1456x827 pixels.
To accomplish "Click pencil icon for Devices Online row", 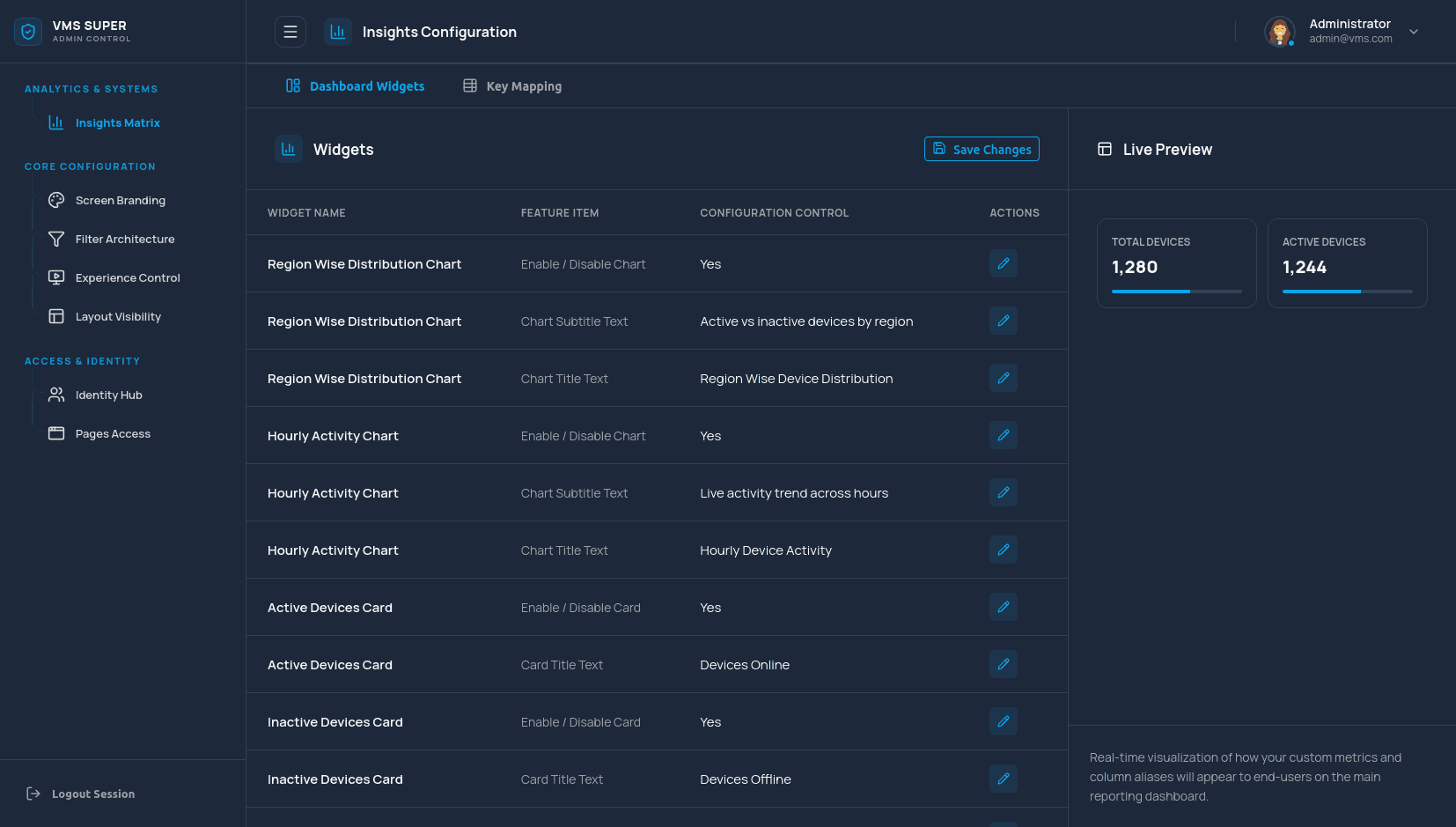I will (x=1003, y=664).
